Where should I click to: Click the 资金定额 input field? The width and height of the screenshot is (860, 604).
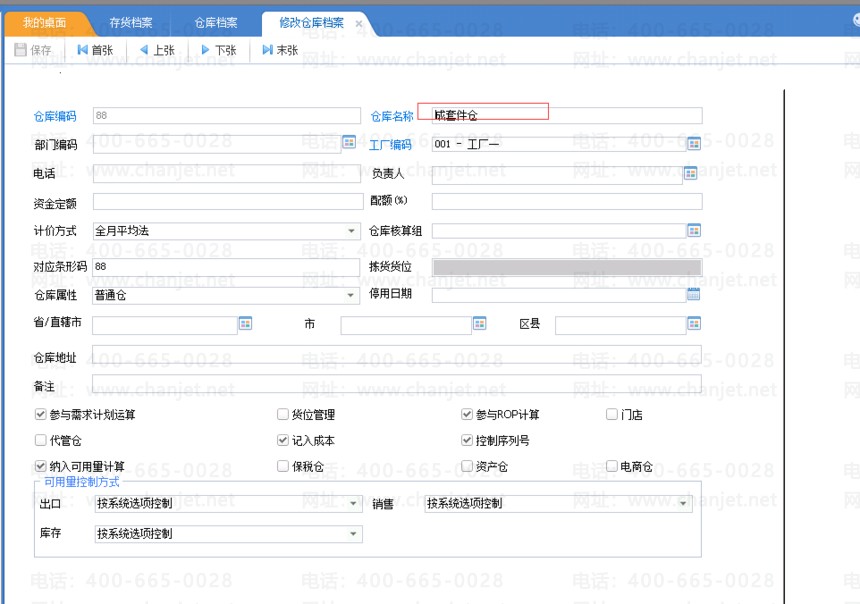228,201
